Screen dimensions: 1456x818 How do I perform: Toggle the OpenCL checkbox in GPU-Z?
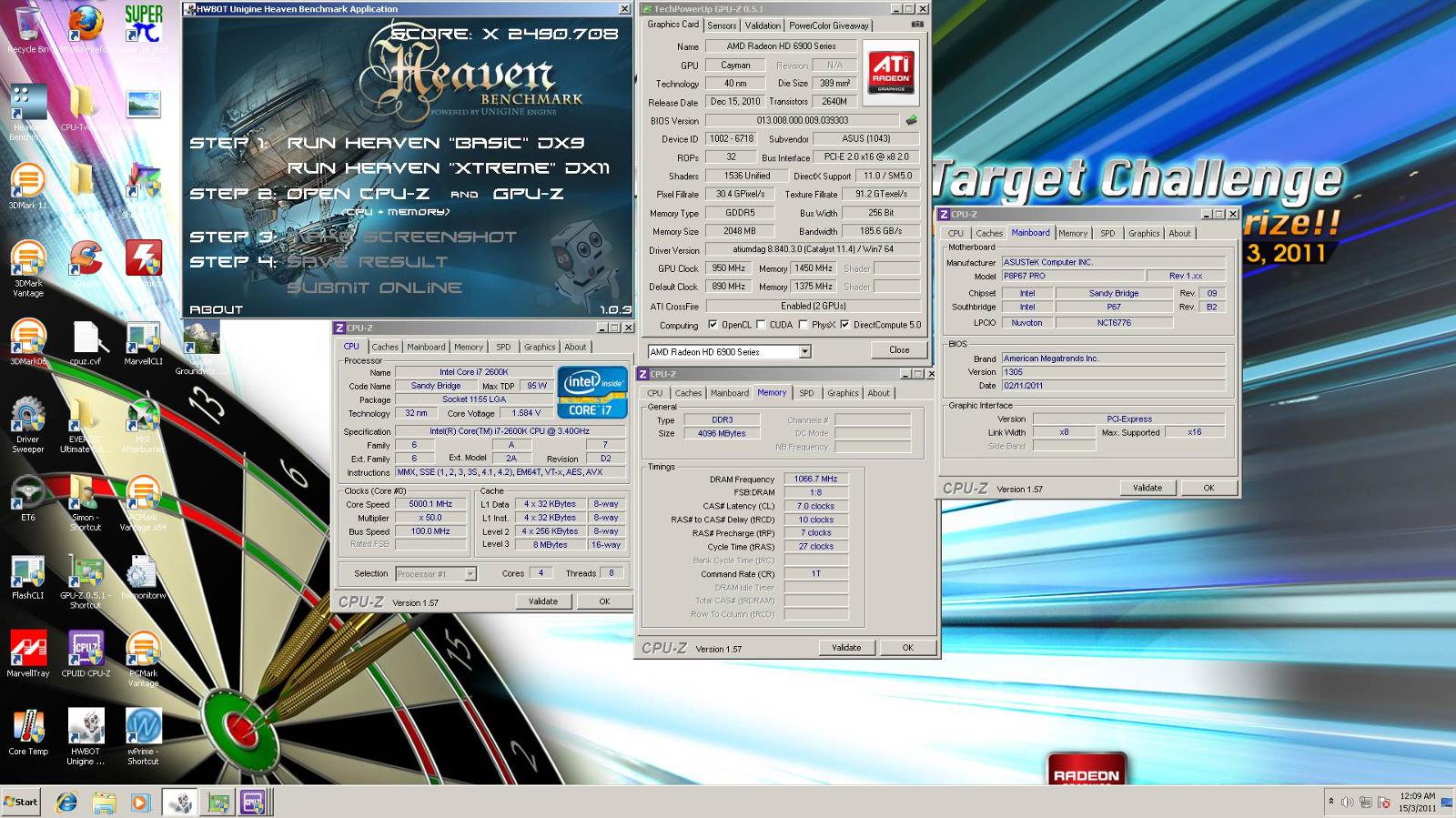[713, 325]
